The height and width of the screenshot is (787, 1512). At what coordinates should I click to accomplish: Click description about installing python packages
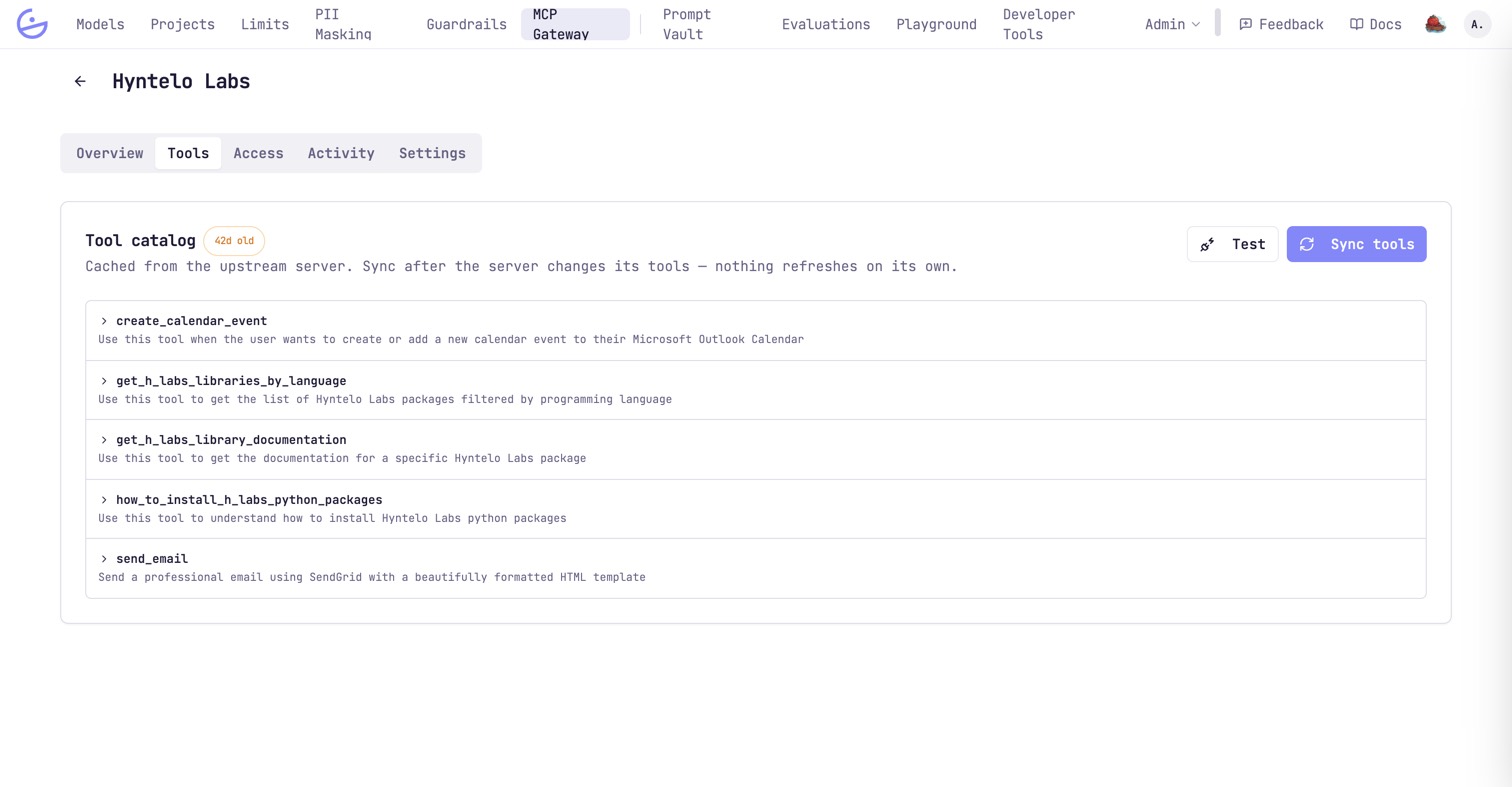point(332,518)
